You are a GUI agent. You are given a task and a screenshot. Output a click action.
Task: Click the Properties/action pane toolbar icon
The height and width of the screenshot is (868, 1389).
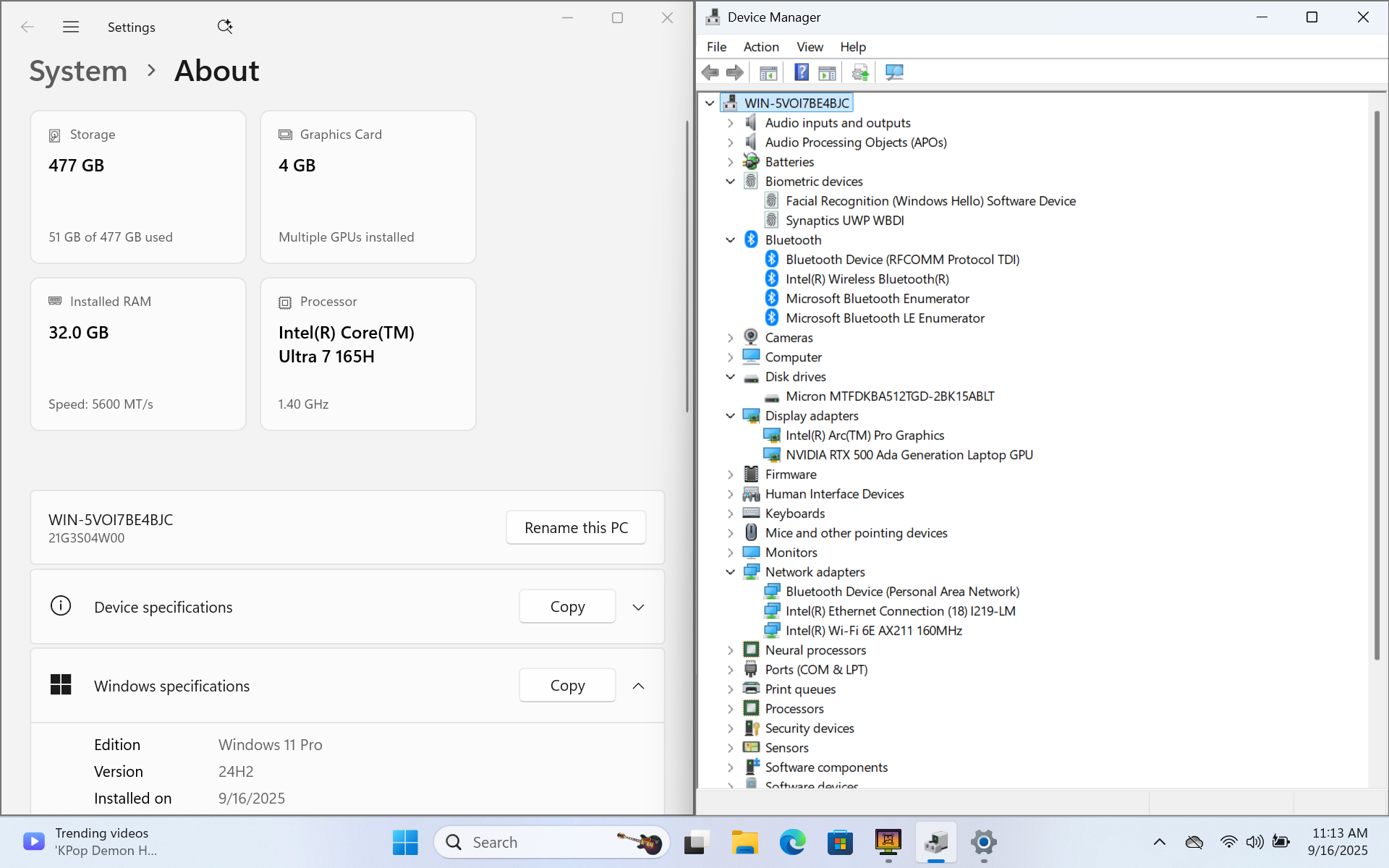click(827, 72)
